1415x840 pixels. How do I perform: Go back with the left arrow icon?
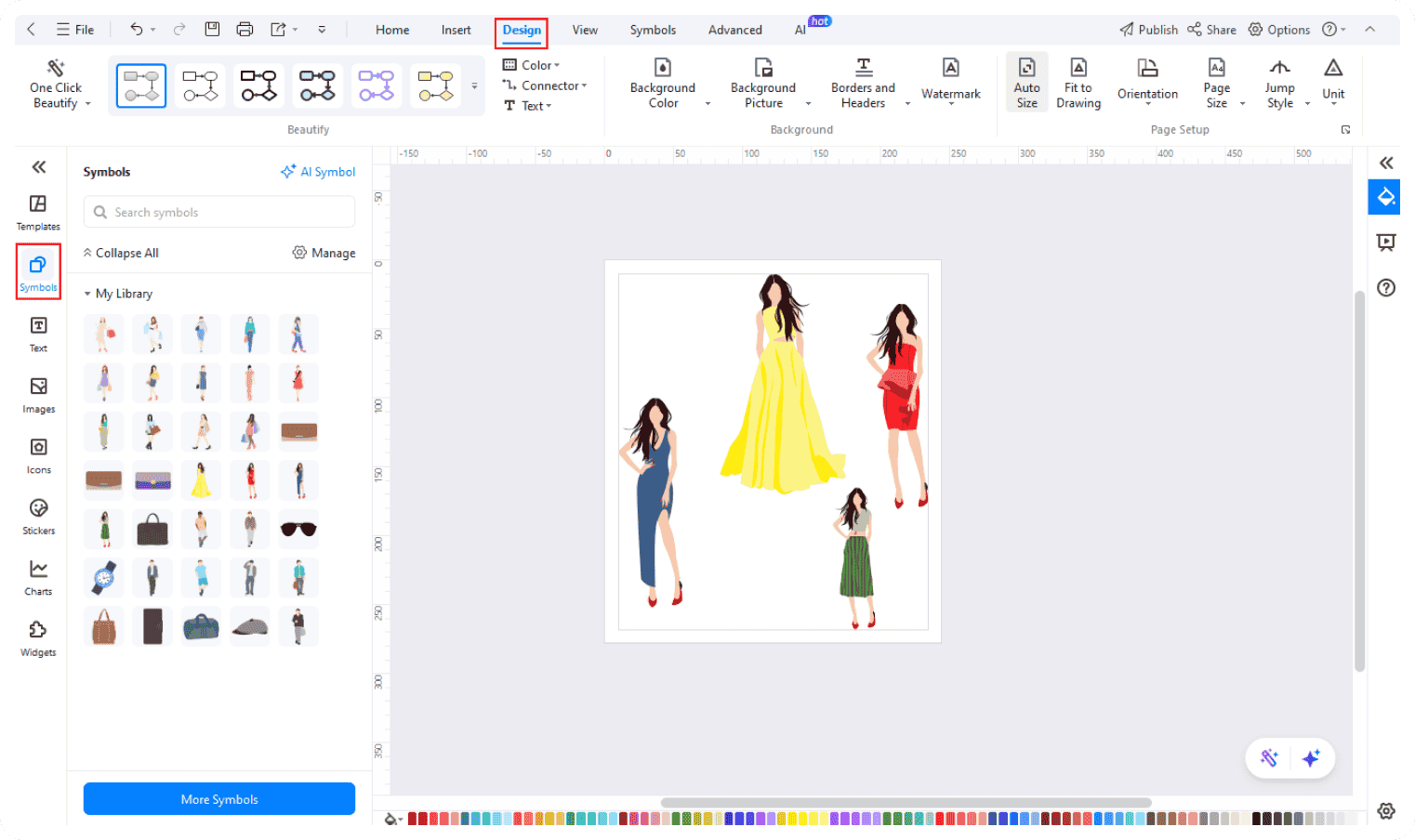click(x=31, y=30)
